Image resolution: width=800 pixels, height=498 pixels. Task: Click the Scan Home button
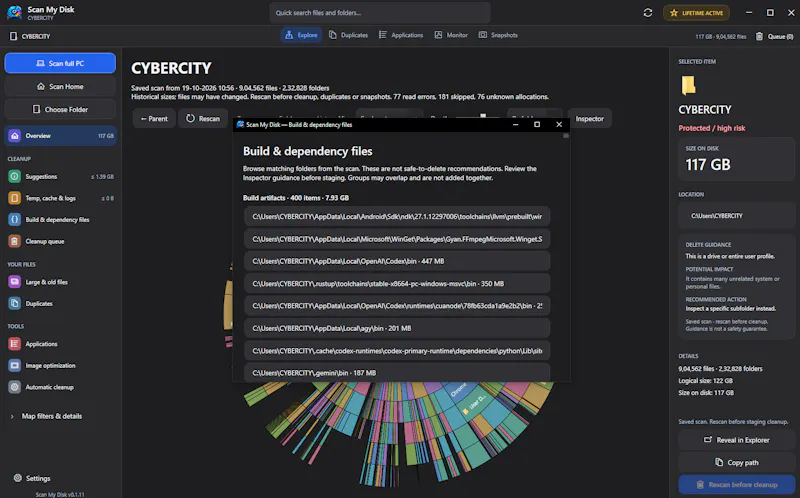click(x=60, y=86)
